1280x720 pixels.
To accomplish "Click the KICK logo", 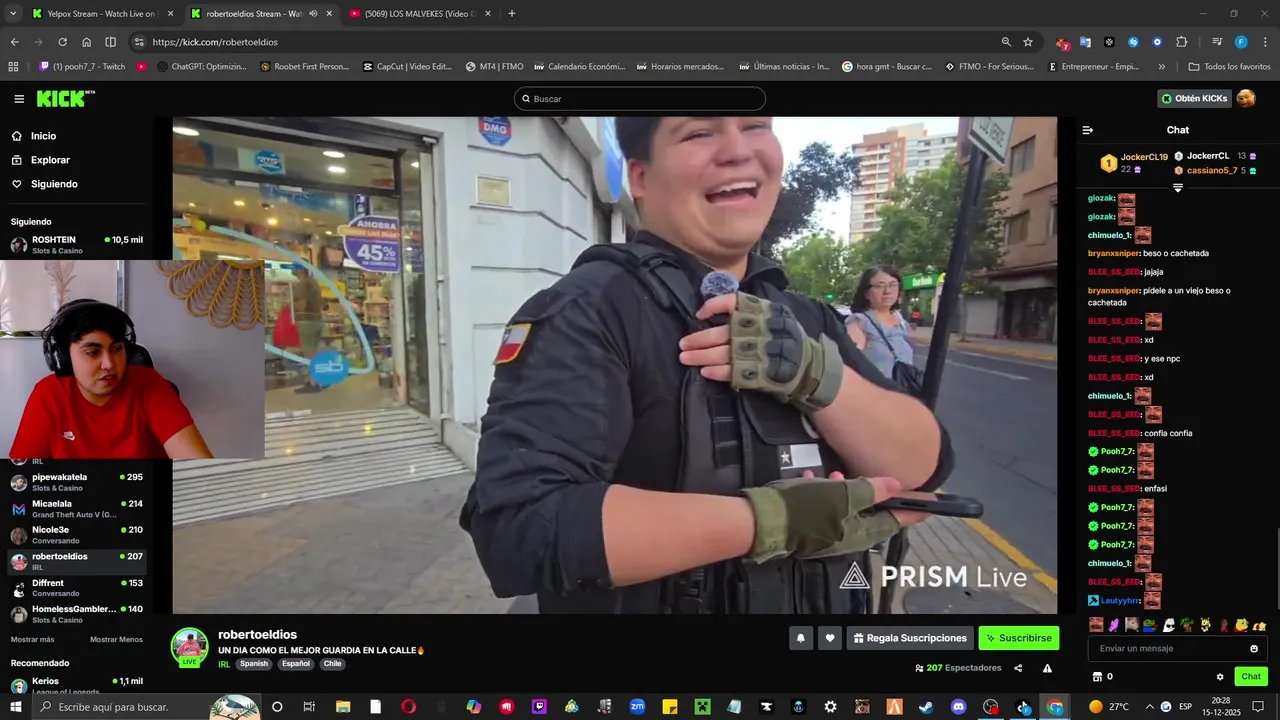I will [x=65, y=99].
